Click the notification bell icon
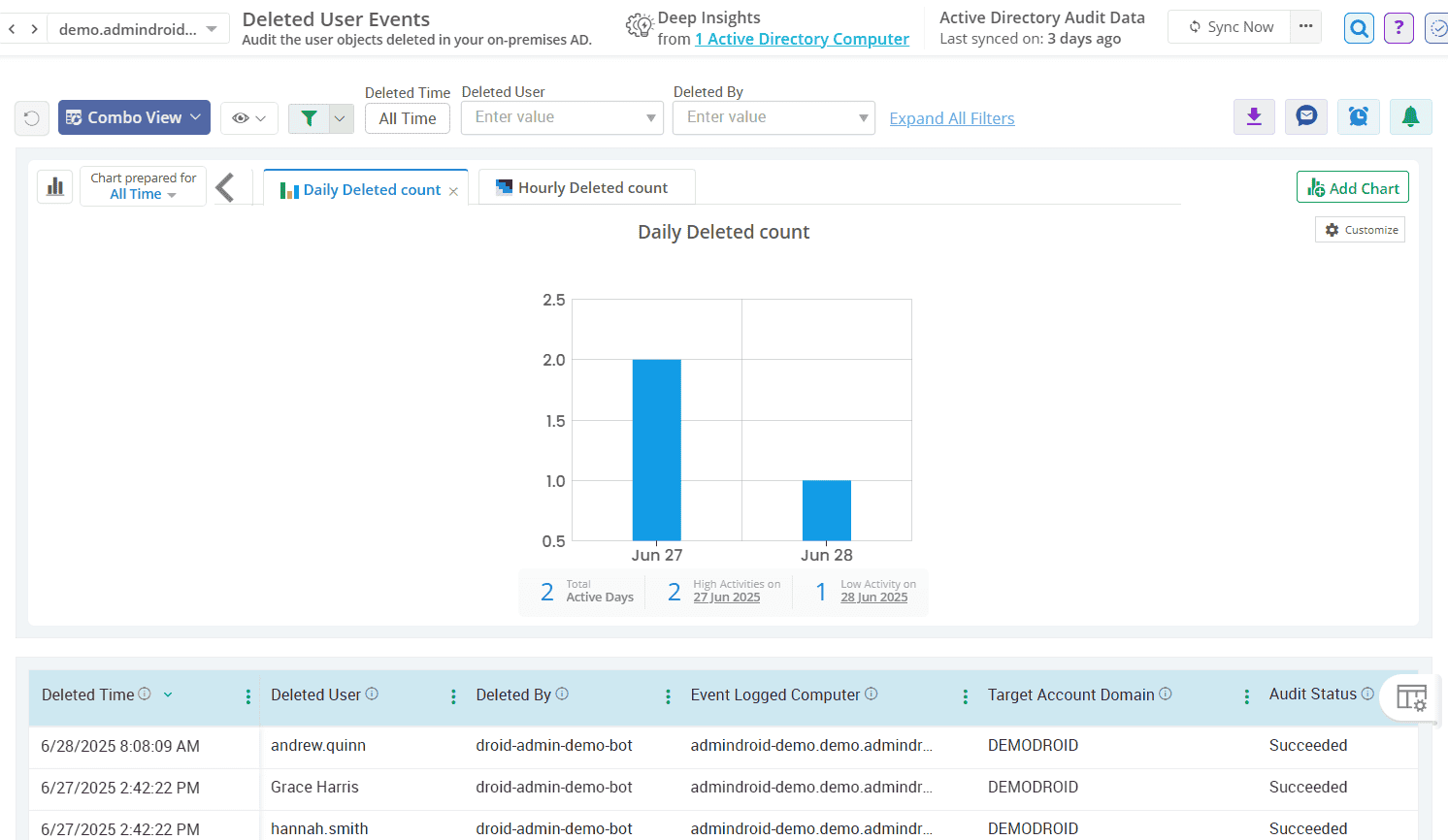Screen dimensions: 1448x840 coord(1411,116)
